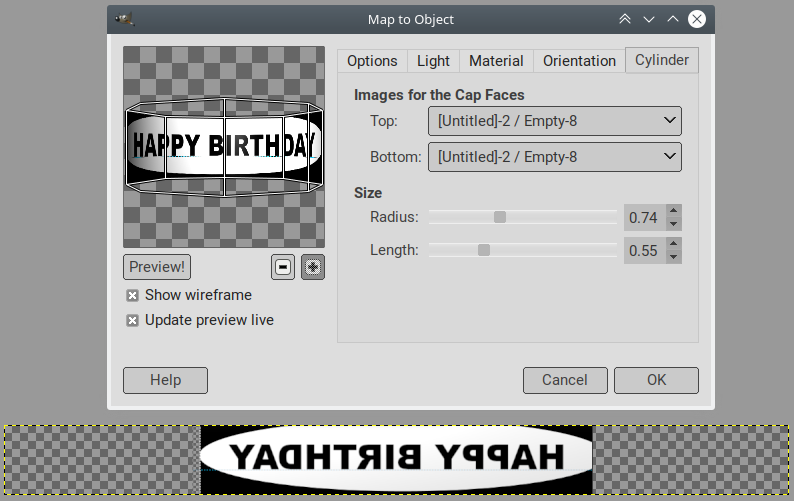Toggle the Show wireframe checkbox
794x501 pixels.
(x=132, y=295)
